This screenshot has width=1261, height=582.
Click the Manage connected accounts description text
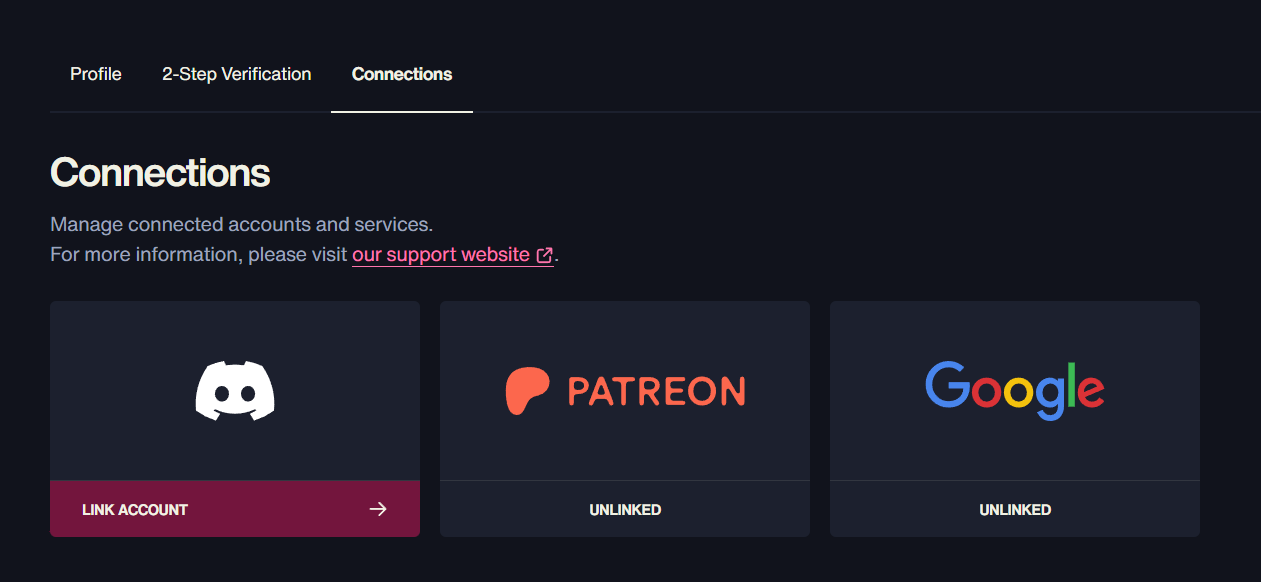click(241, 224)
